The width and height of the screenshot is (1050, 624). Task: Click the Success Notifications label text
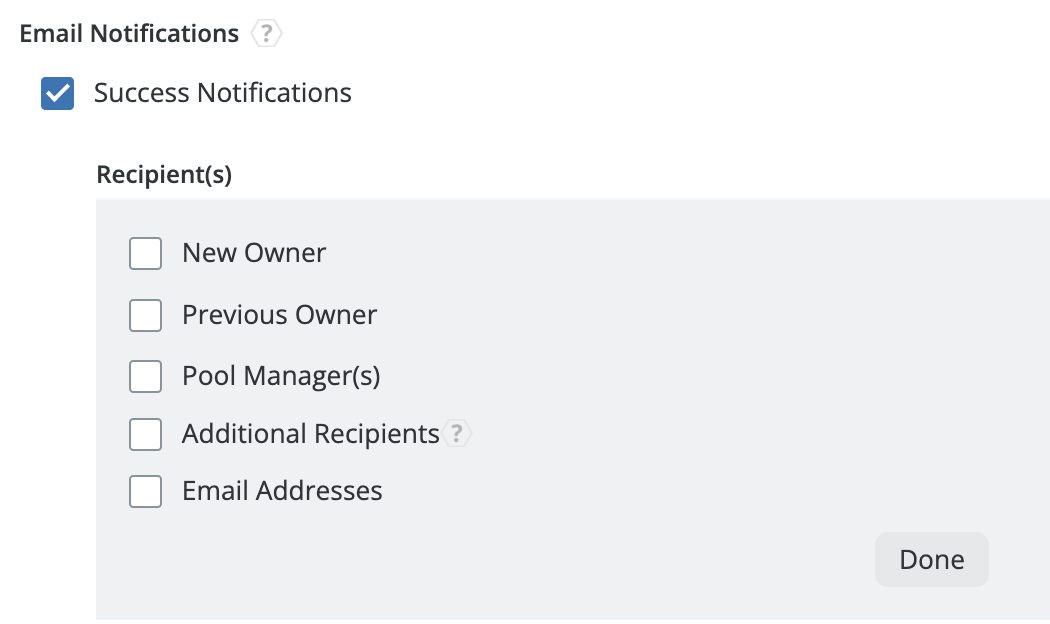(222, 93)
